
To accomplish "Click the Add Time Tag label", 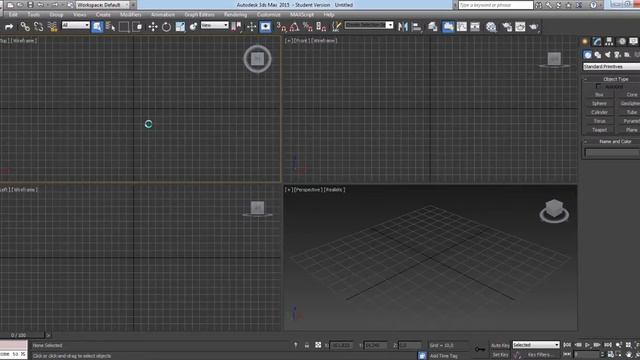I will click(444, 356).
